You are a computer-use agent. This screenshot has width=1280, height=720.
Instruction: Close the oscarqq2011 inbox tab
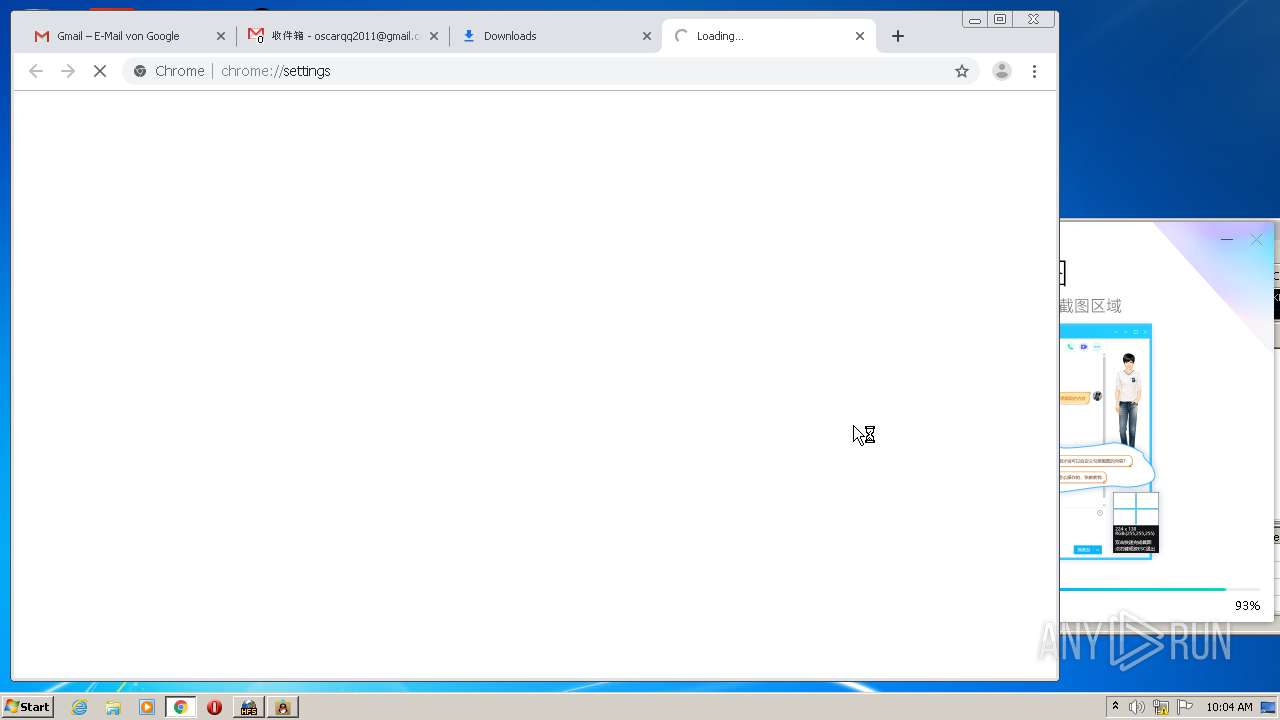pos(434,36)
